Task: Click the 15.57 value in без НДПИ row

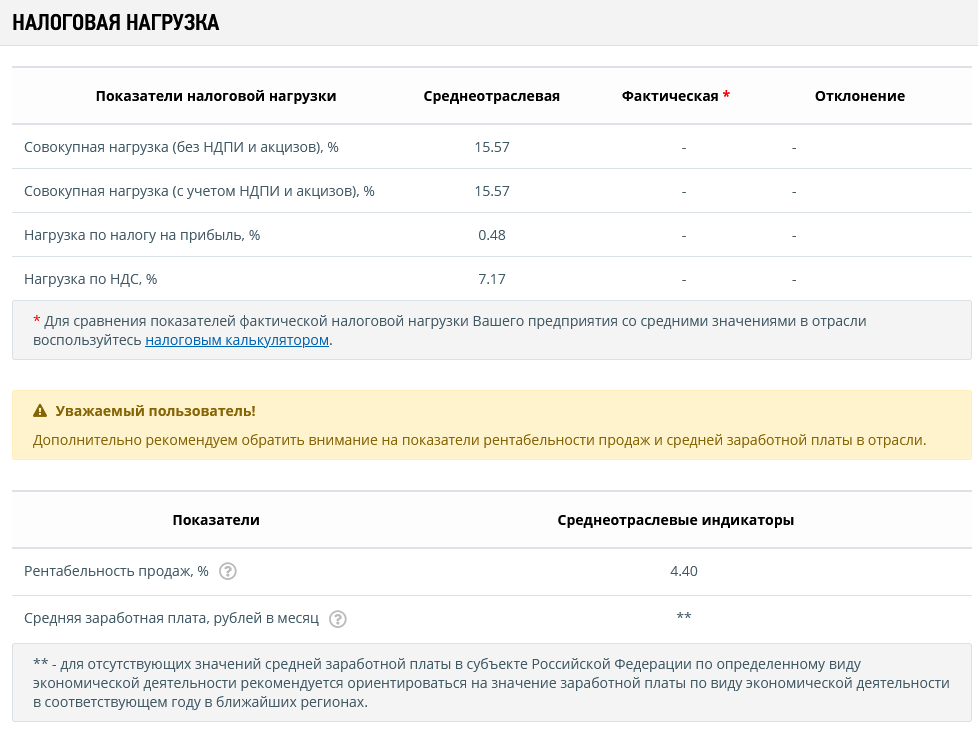Action: (491, 147)
